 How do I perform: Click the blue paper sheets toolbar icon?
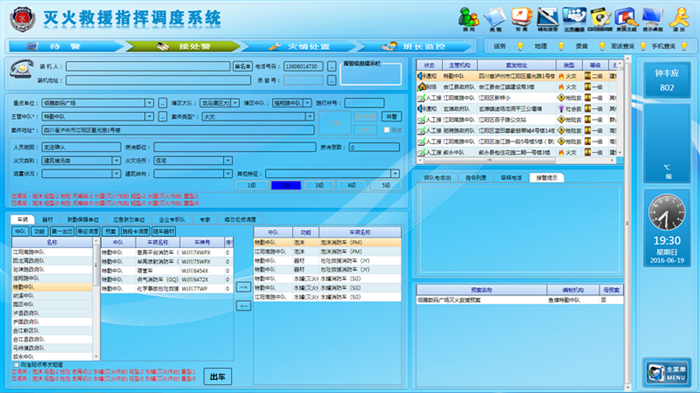pyautogui.click(x=495, y=18)
